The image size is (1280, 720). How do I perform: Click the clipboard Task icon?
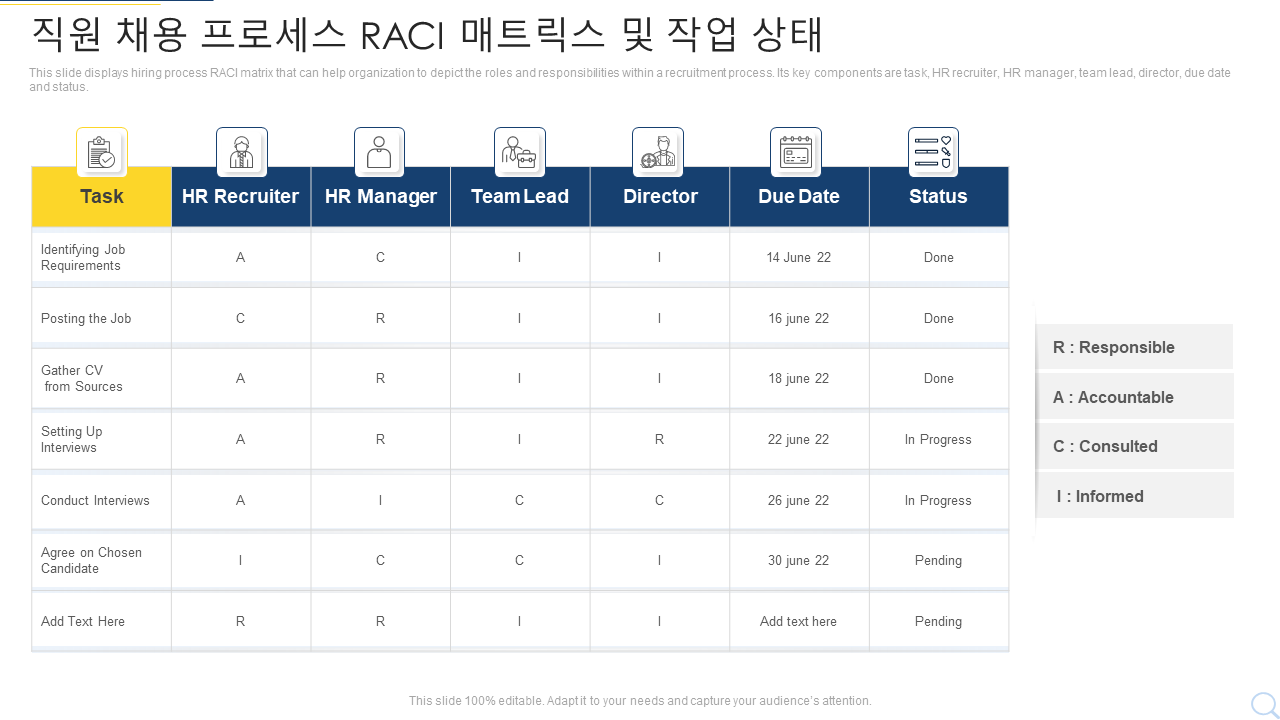(x=102, y=152)
